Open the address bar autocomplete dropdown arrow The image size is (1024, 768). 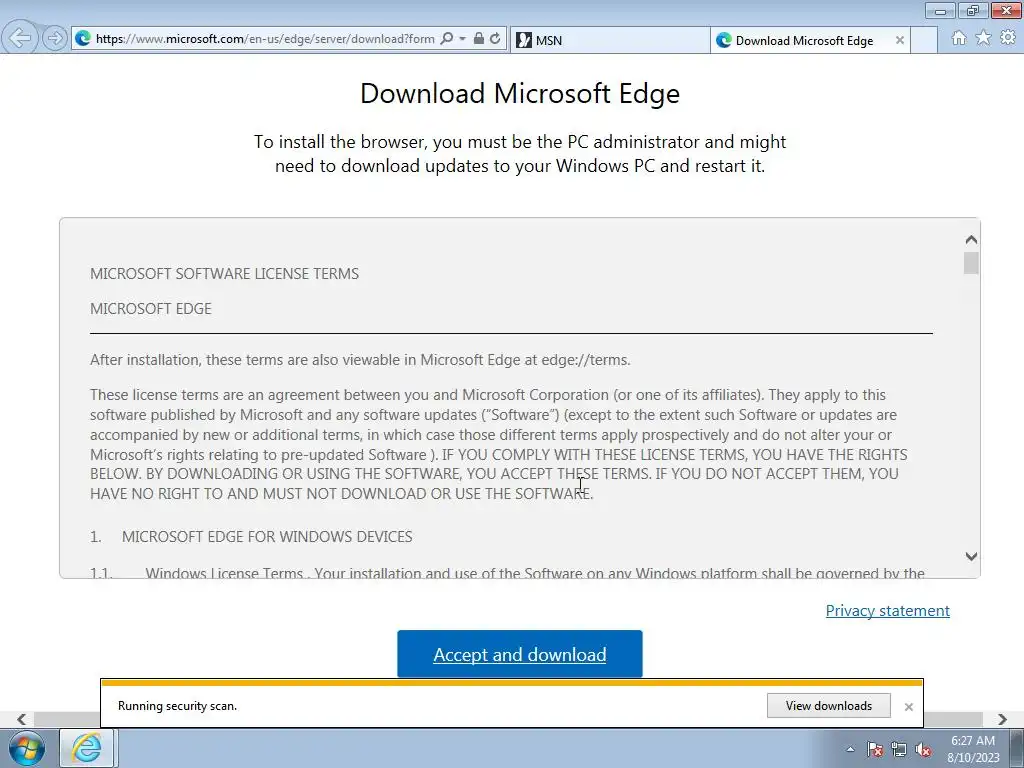(x=462, y=39)
